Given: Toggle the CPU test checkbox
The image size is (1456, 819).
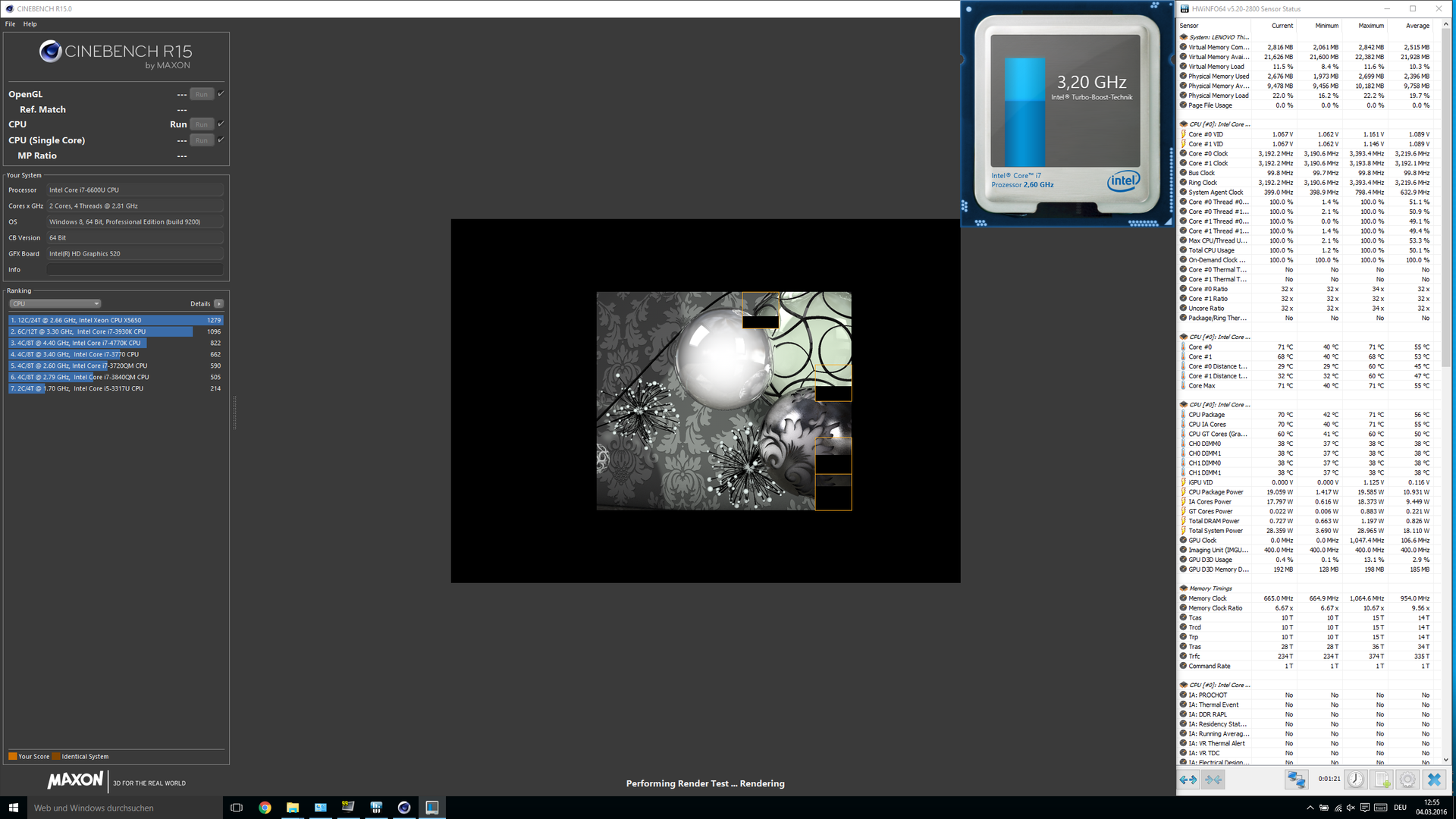Looking at the screenshot, I should point(221,124).
